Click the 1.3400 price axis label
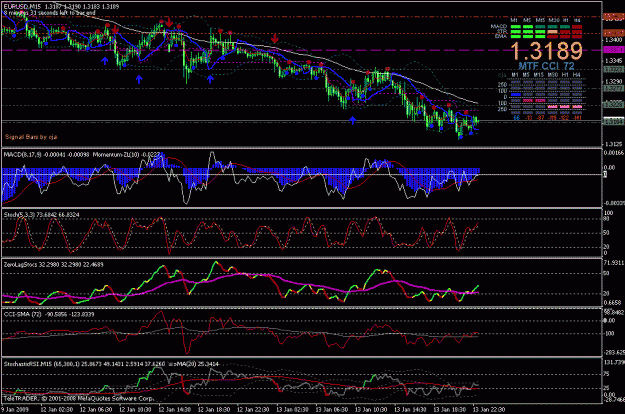This screenshot has height=414, width=625. (613, 40)
